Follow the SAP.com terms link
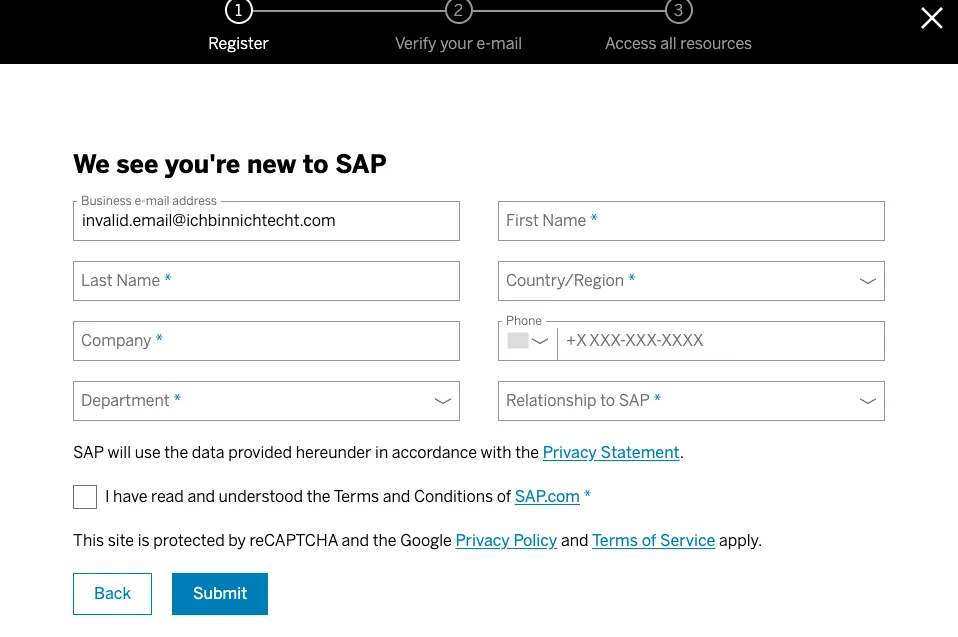Image resolution: width=958 pixels, height=637 pixels. tap(547, 497)
